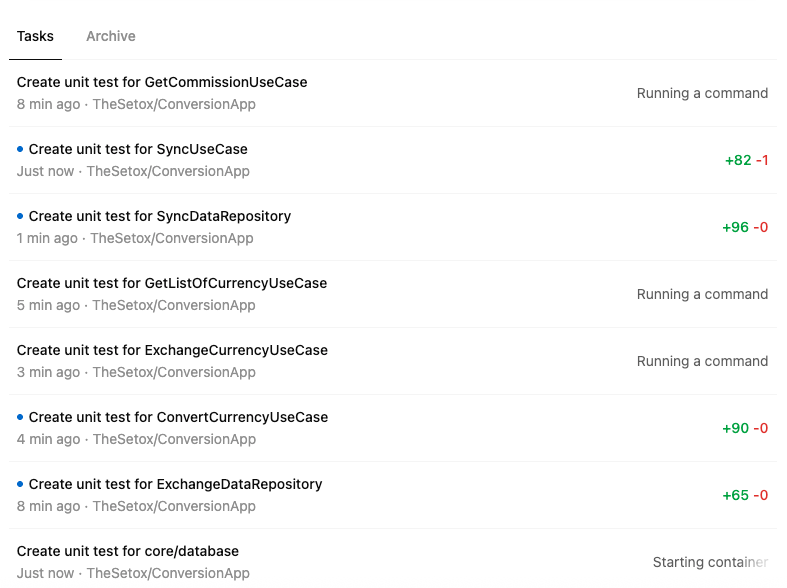Click the blue dot next to ExchangeDataRepository task
Image resolution: width=787 pixels, height=588 pixels.
pyautogui.click(x=20, y=484)
